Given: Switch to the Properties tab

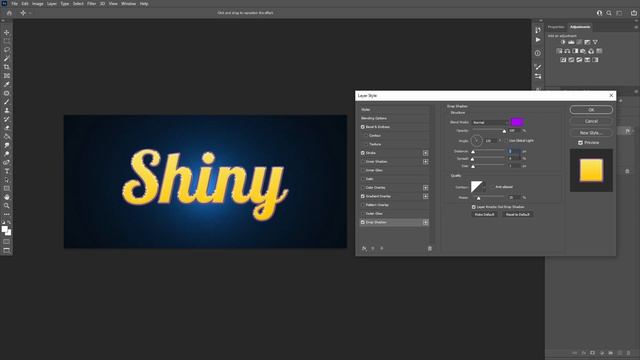Looking at the screenshot, I should pos(556,27).
